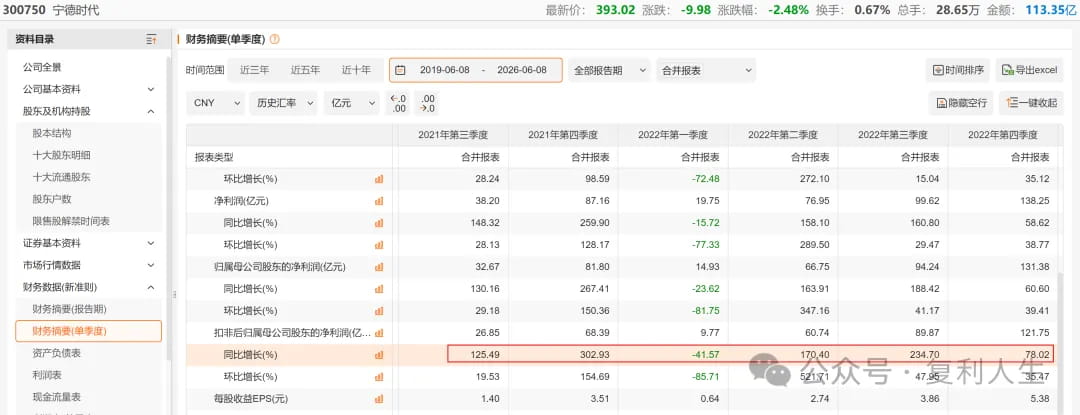
Task: Click the 2022年第四季度 column header
Action: point(1003,135)
